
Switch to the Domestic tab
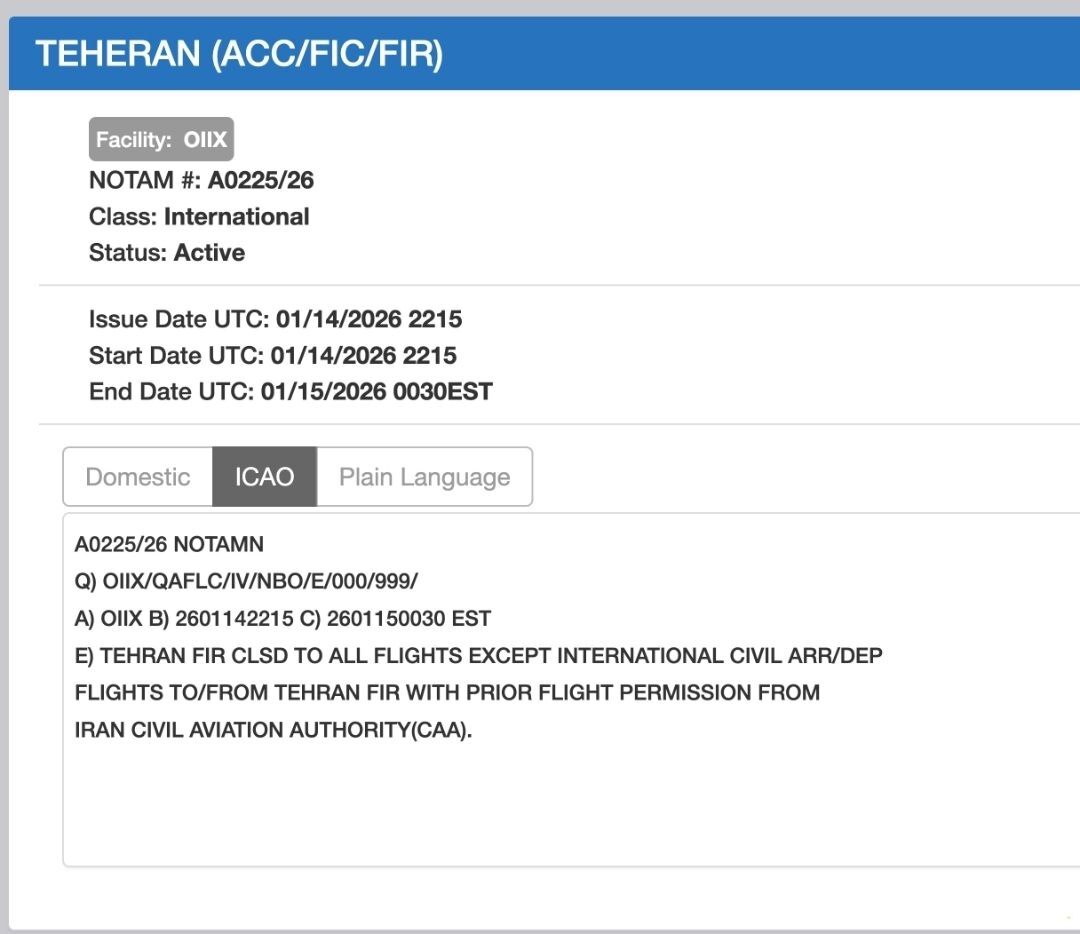coord(138,477)
